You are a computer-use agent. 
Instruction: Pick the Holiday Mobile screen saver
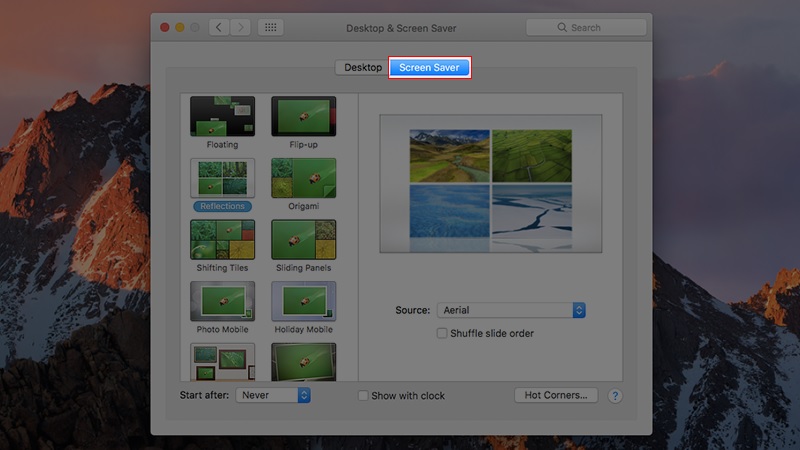tap(303, 301)
